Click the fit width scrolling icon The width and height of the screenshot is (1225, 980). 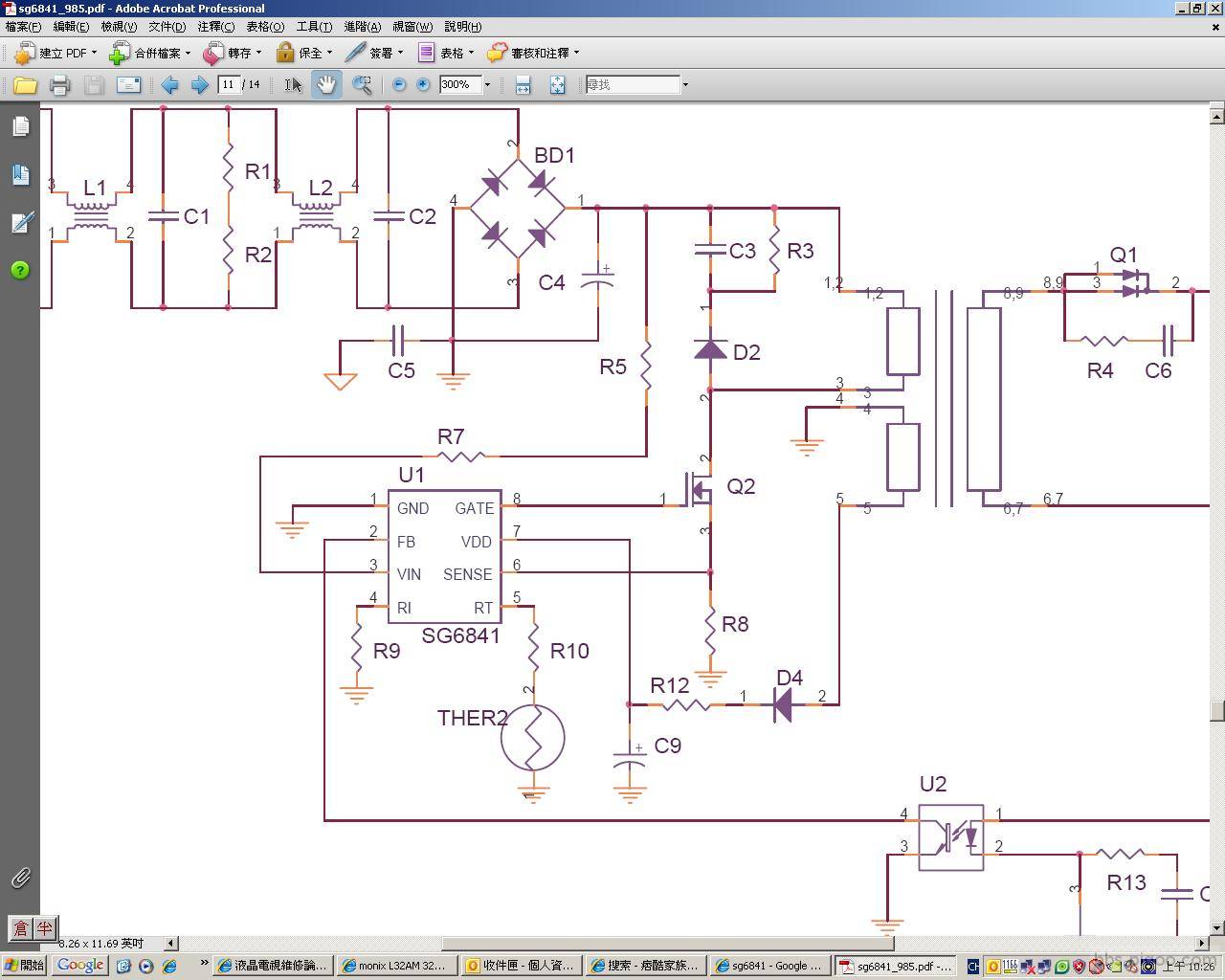[x=523, y=85]
